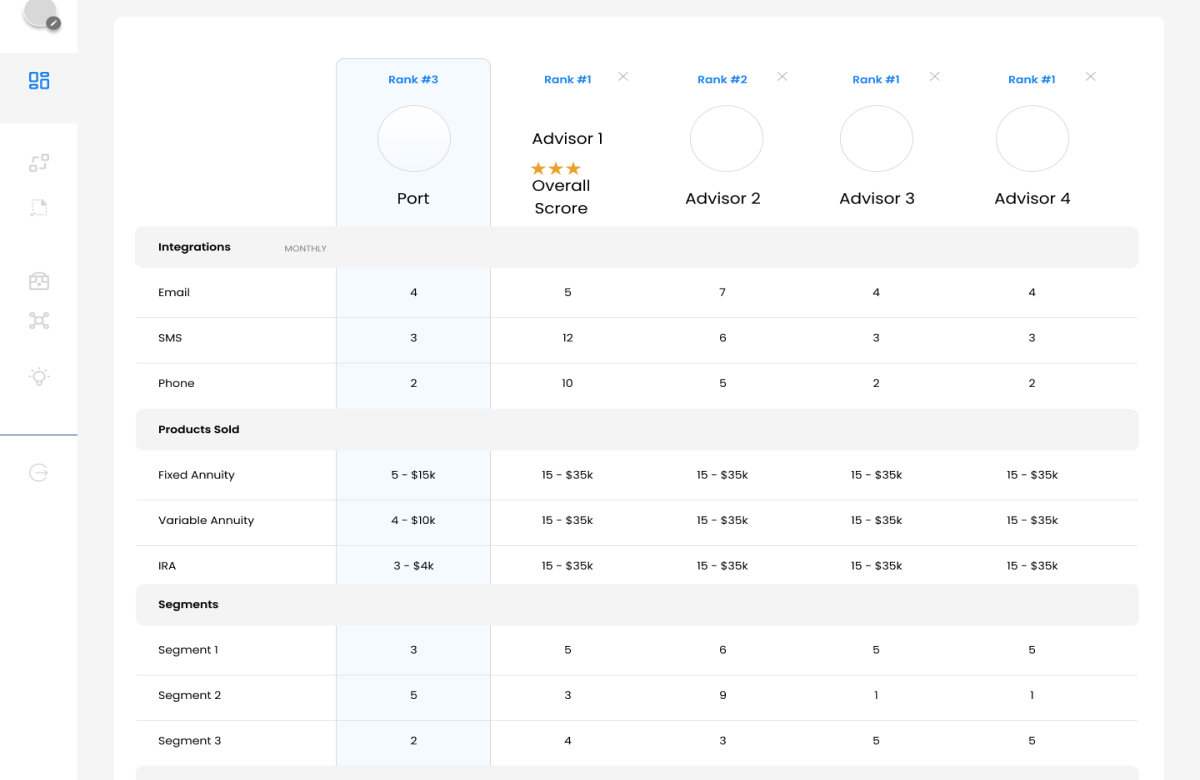Image resolution: width=1200 pixels, height=780 pixels.
Task: Select Advisor 2 profile picture
Action: coord(726,139)
